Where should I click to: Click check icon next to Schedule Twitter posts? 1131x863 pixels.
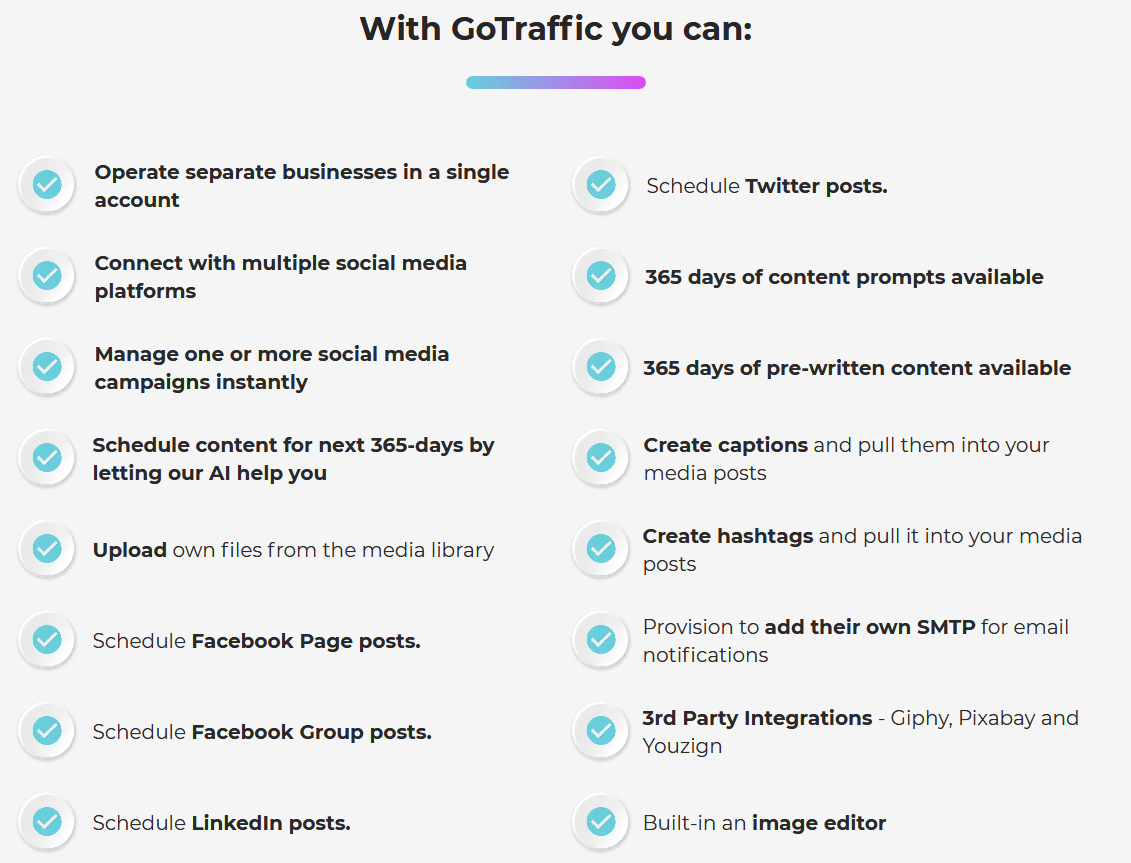click(600, 185)
